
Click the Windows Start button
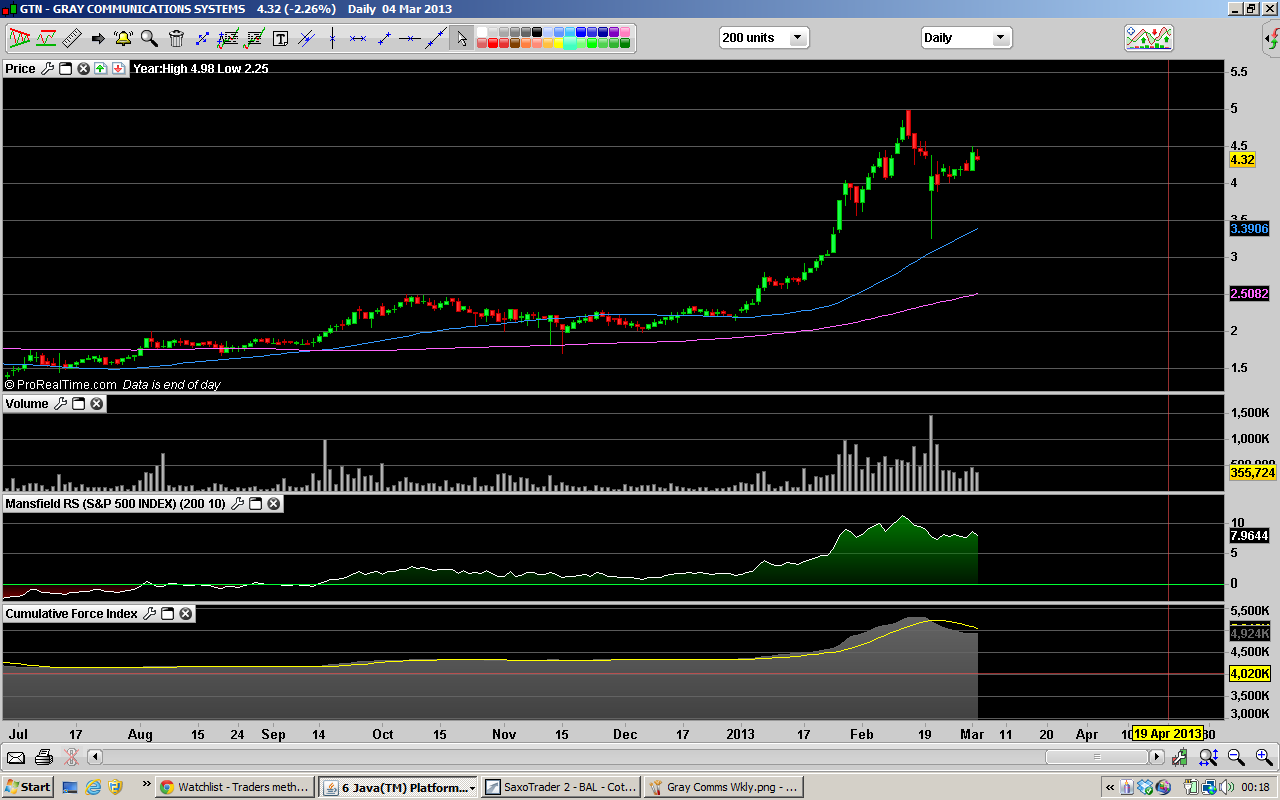(27, 787)
